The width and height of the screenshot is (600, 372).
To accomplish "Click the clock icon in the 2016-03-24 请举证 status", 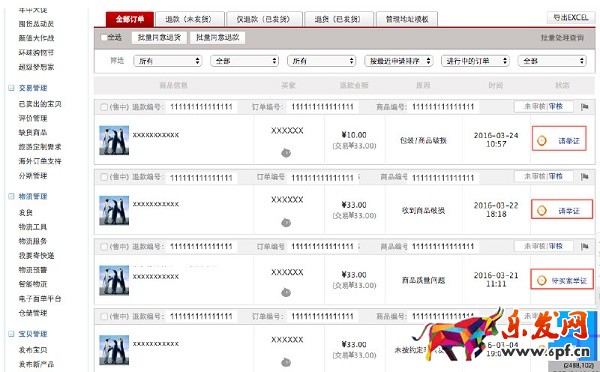I will tap(541, 141).
